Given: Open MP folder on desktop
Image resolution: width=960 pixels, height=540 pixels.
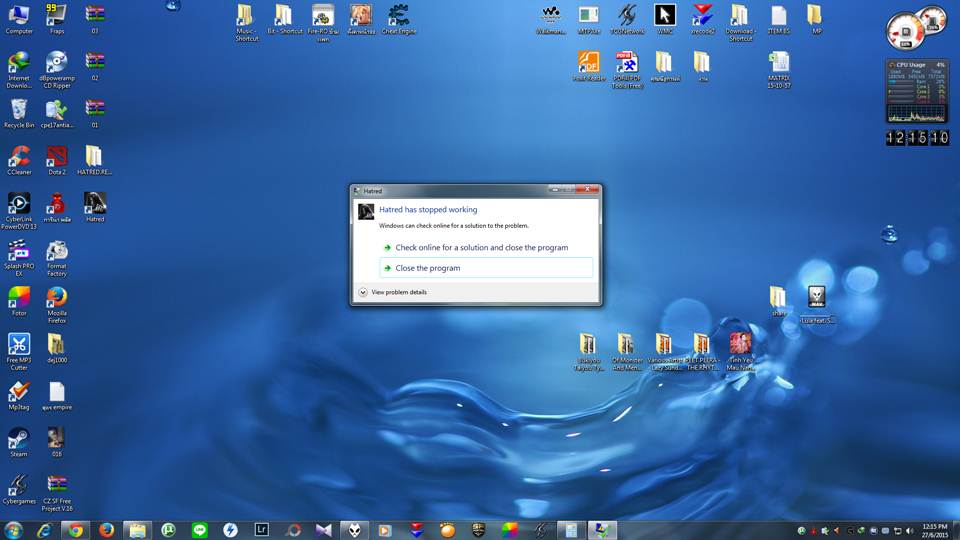Looking at the screenshot, I should [x=816, y=19].
